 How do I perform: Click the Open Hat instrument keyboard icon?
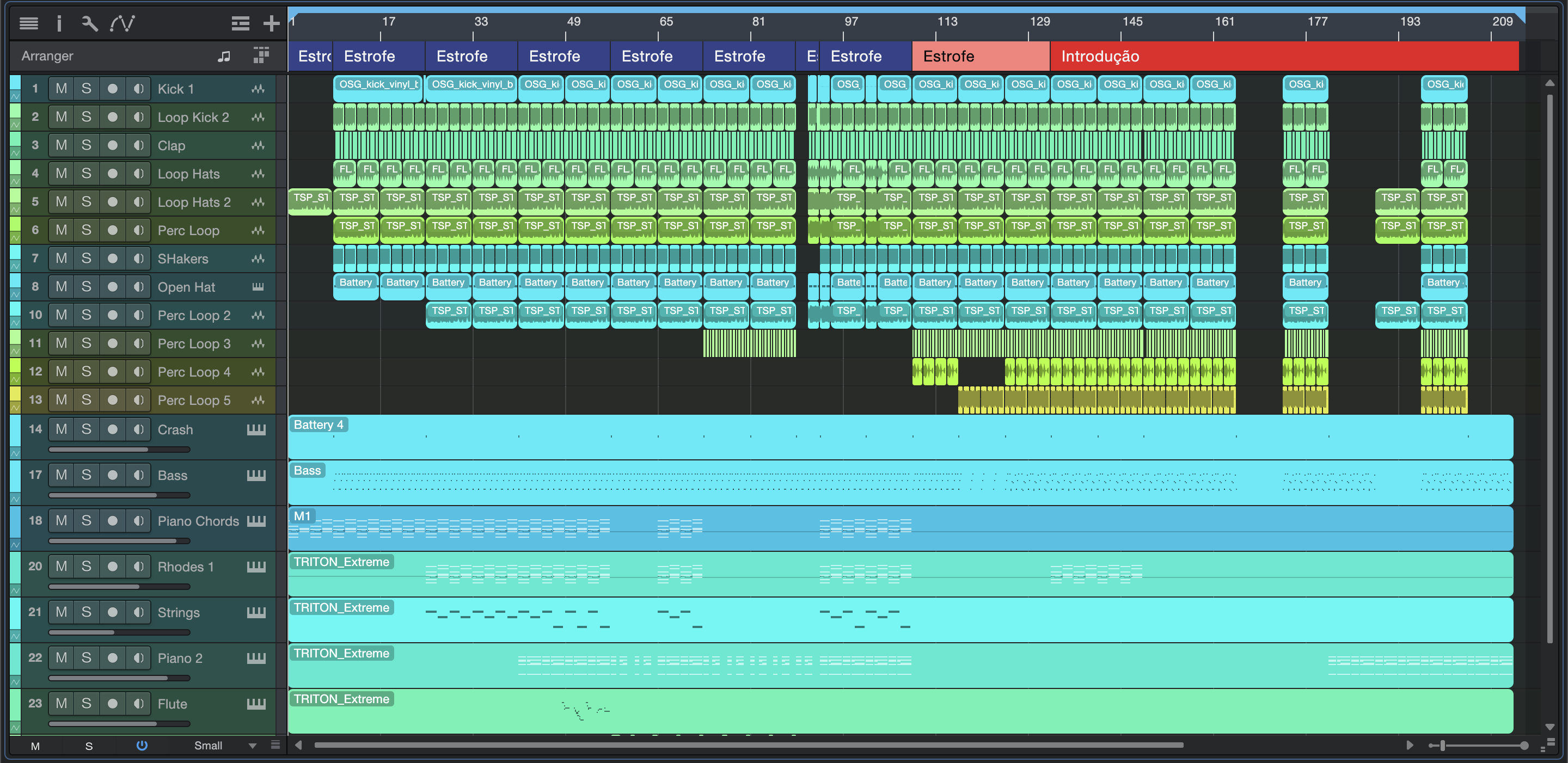258,287
